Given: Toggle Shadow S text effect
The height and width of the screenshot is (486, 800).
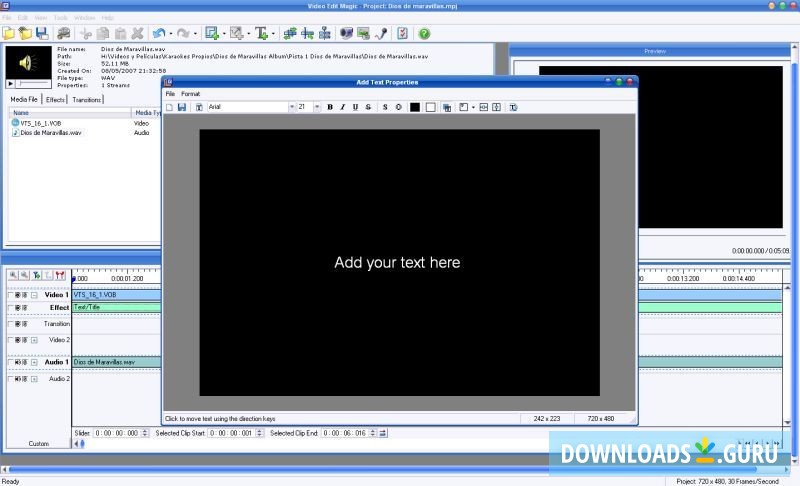Looking at the screenshot, I should 385,107.
